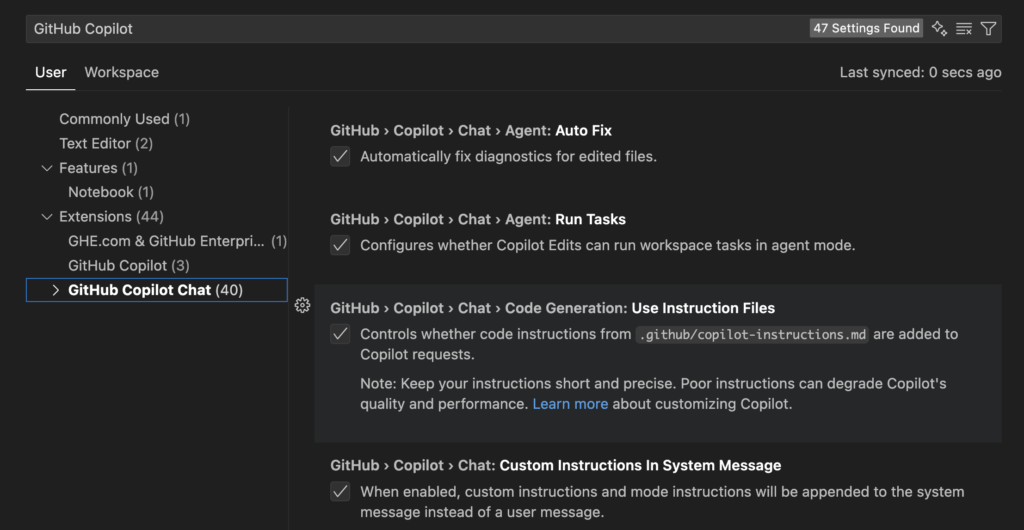Switch to the Workspace settings tab
The image size is (1024, 530).
point(121,72)
